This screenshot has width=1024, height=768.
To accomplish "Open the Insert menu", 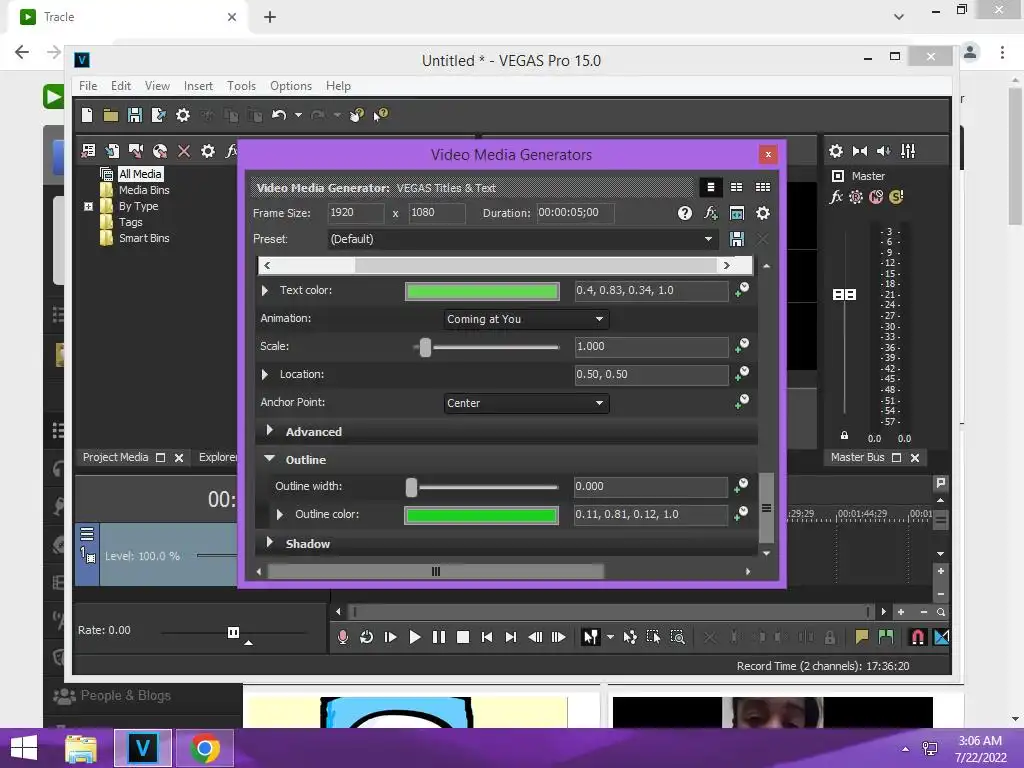I will click(198, 86).
